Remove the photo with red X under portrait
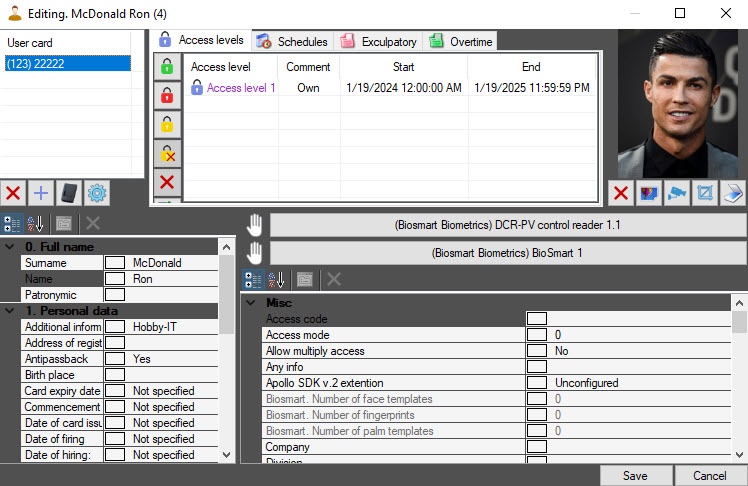Image resolution: width=748 pixels, height=486 pixels. pyautogui.click(x=621, y=193)
